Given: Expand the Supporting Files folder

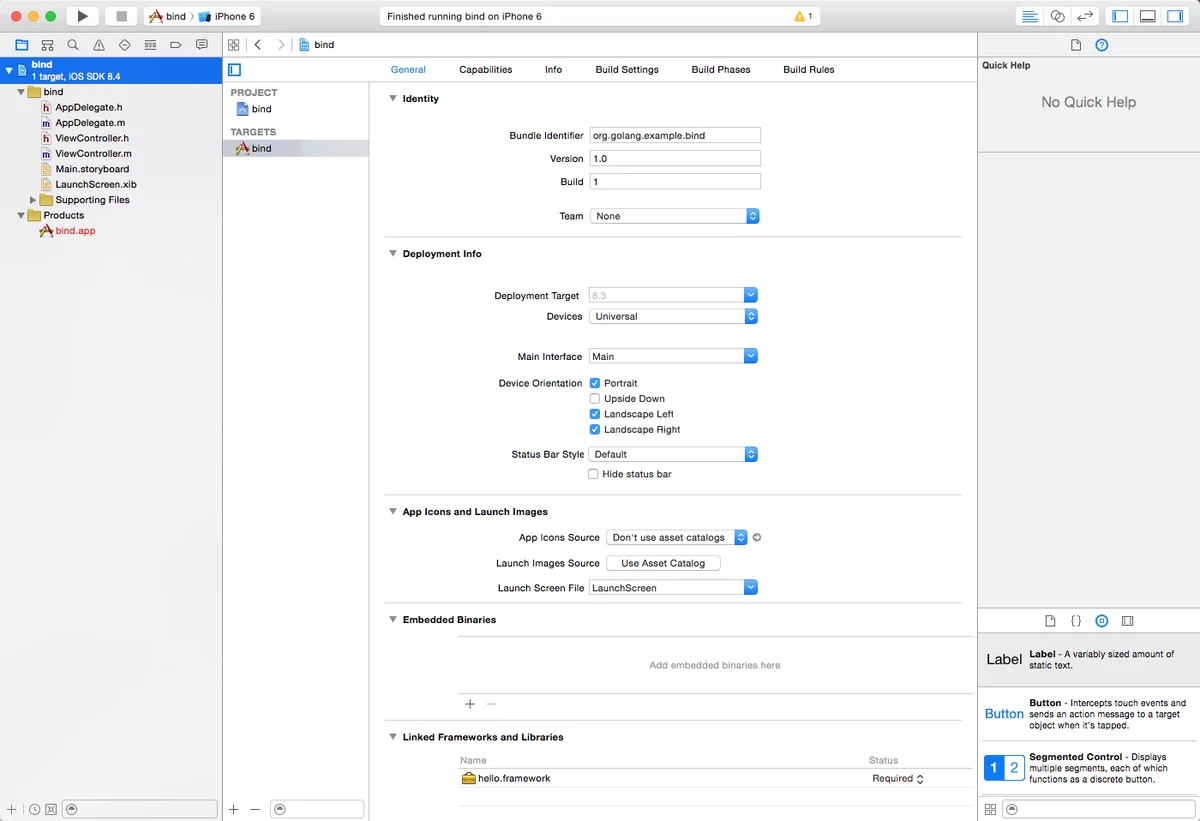Looking at the screenshot, I should pos(33,200).
